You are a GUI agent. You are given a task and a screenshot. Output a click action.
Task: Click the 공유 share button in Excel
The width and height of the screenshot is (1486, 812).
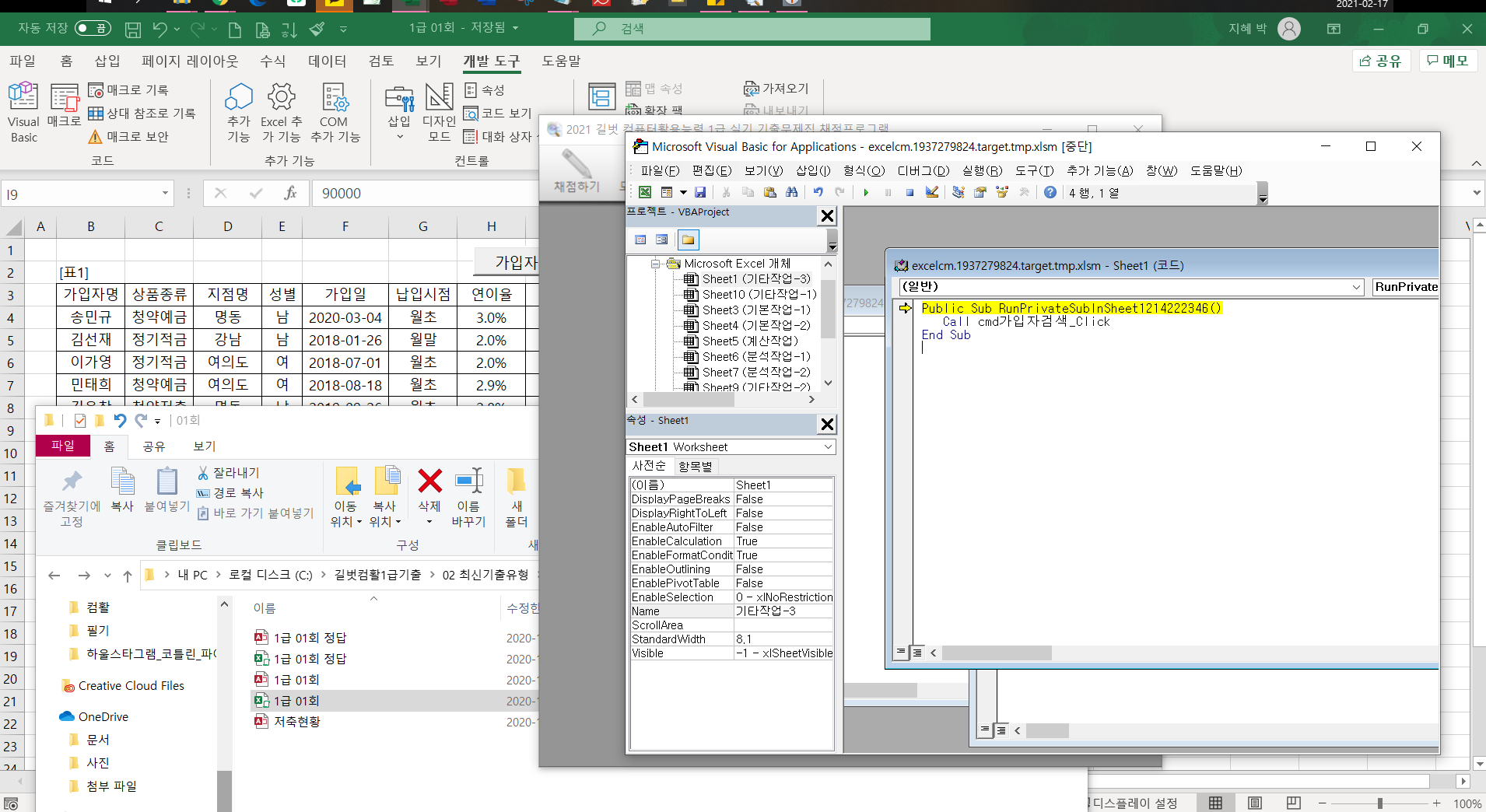pos(1380,61)
